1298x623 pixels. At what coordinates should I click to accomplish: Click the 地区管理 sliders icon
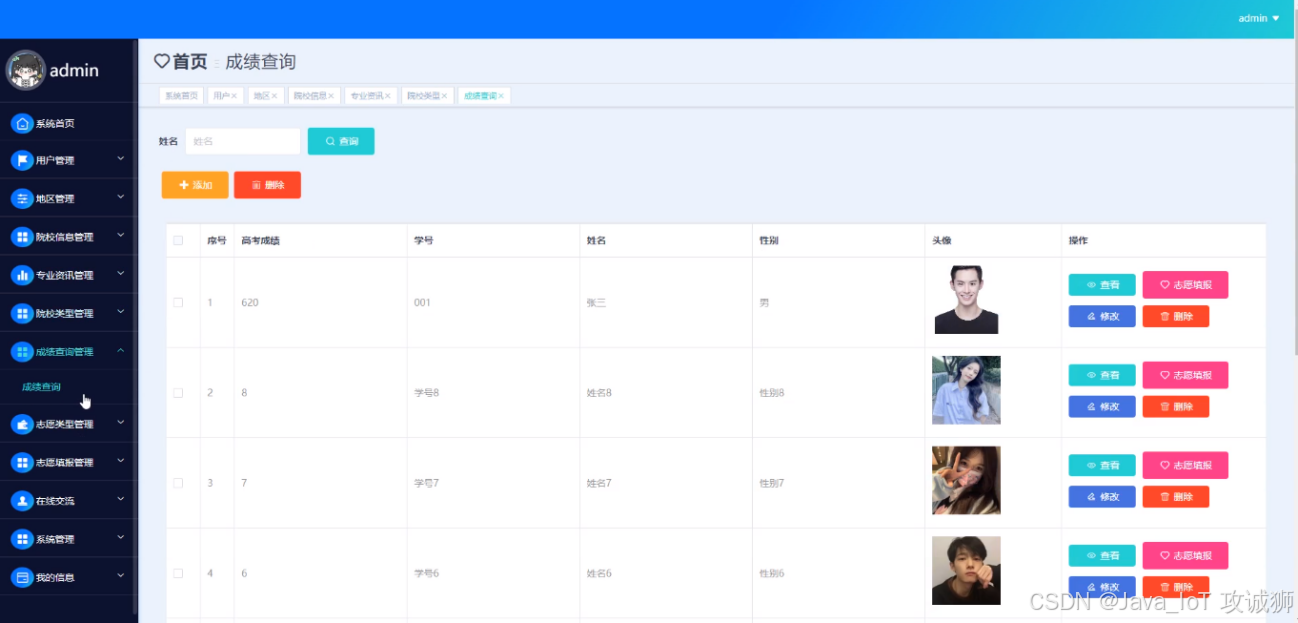pyautogui.click(x=22, y=198)
